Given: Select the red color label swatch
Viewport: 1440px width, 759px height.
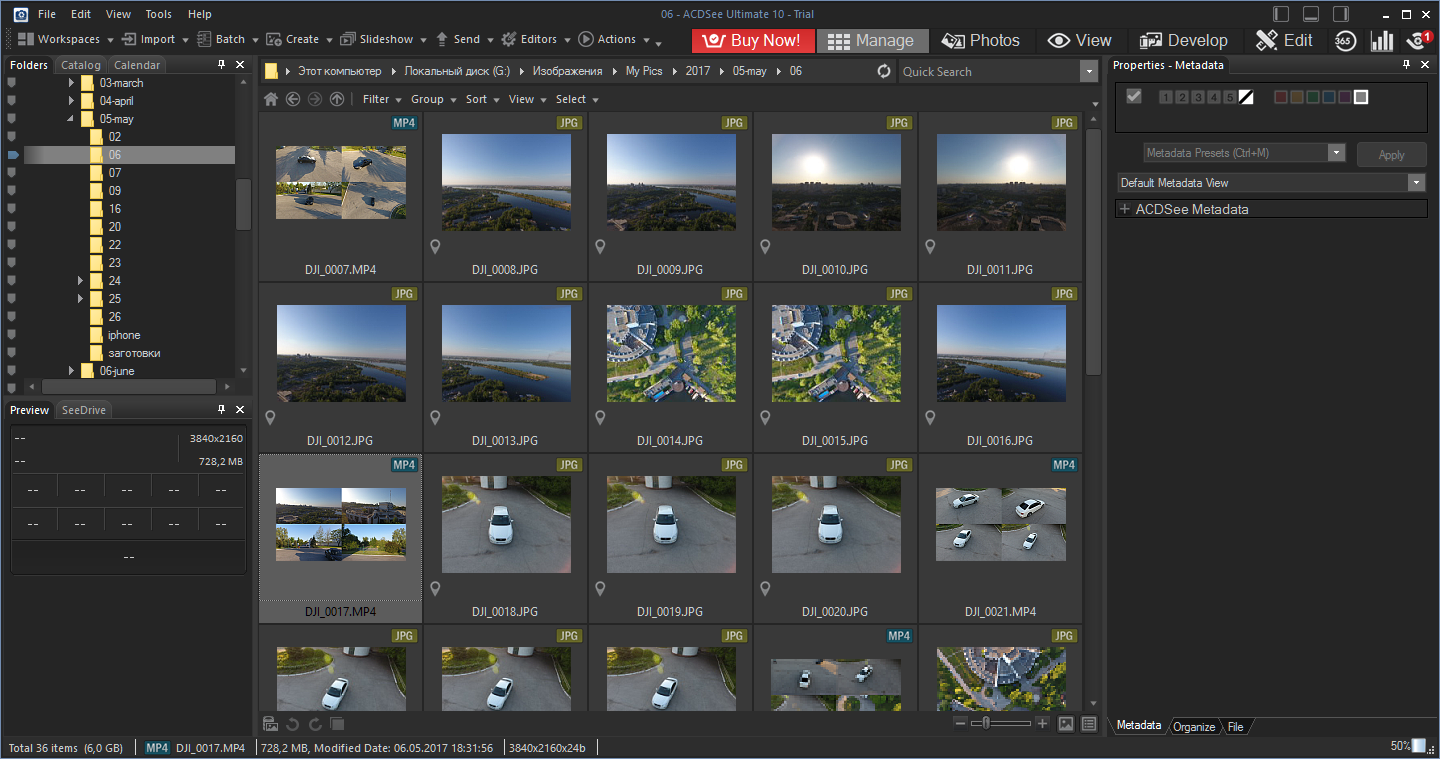Looking at the screenshot, I should click(1281, 97).
